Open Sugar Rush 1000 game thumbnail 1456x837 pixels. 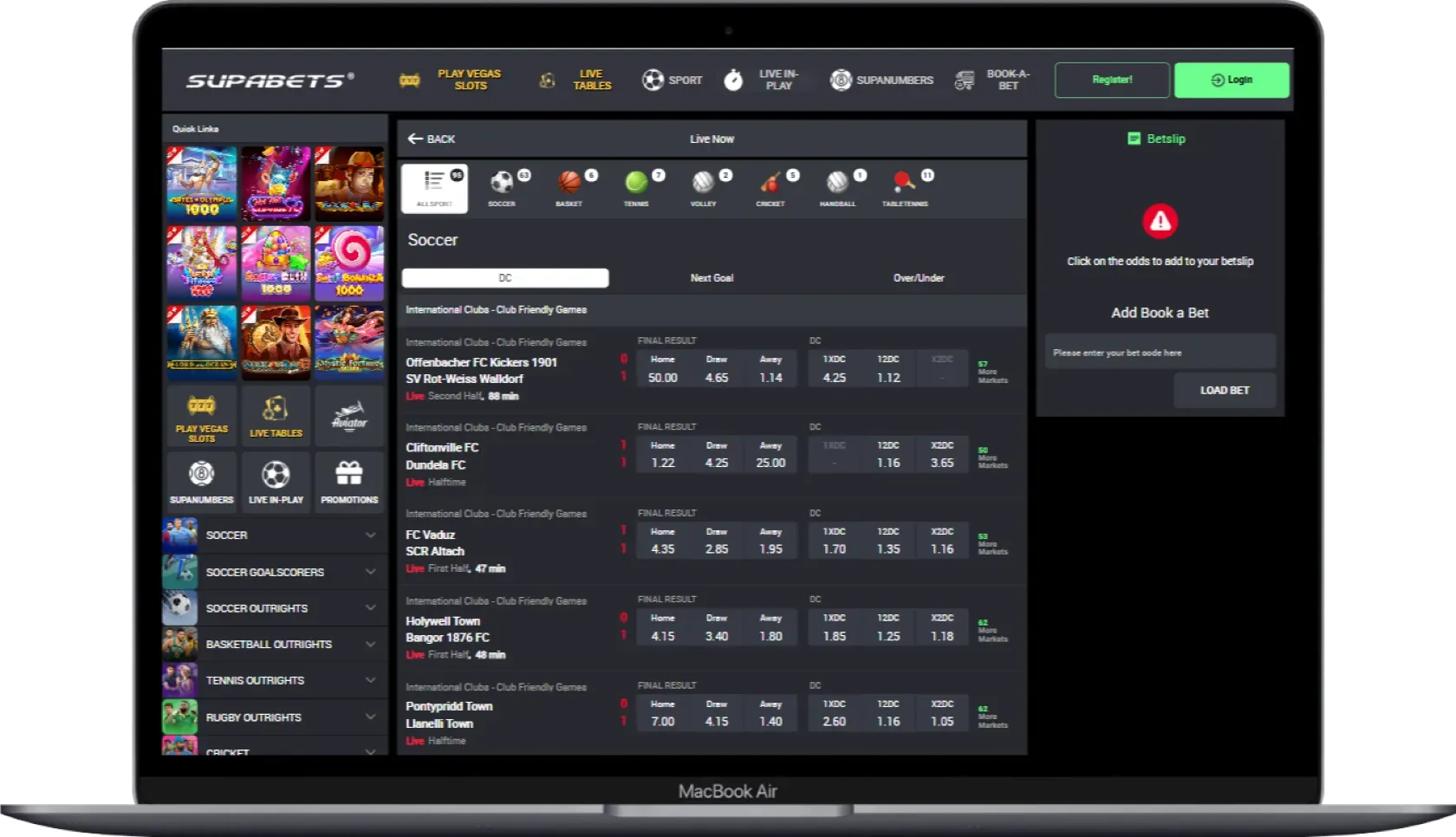[x=276, y=263]
